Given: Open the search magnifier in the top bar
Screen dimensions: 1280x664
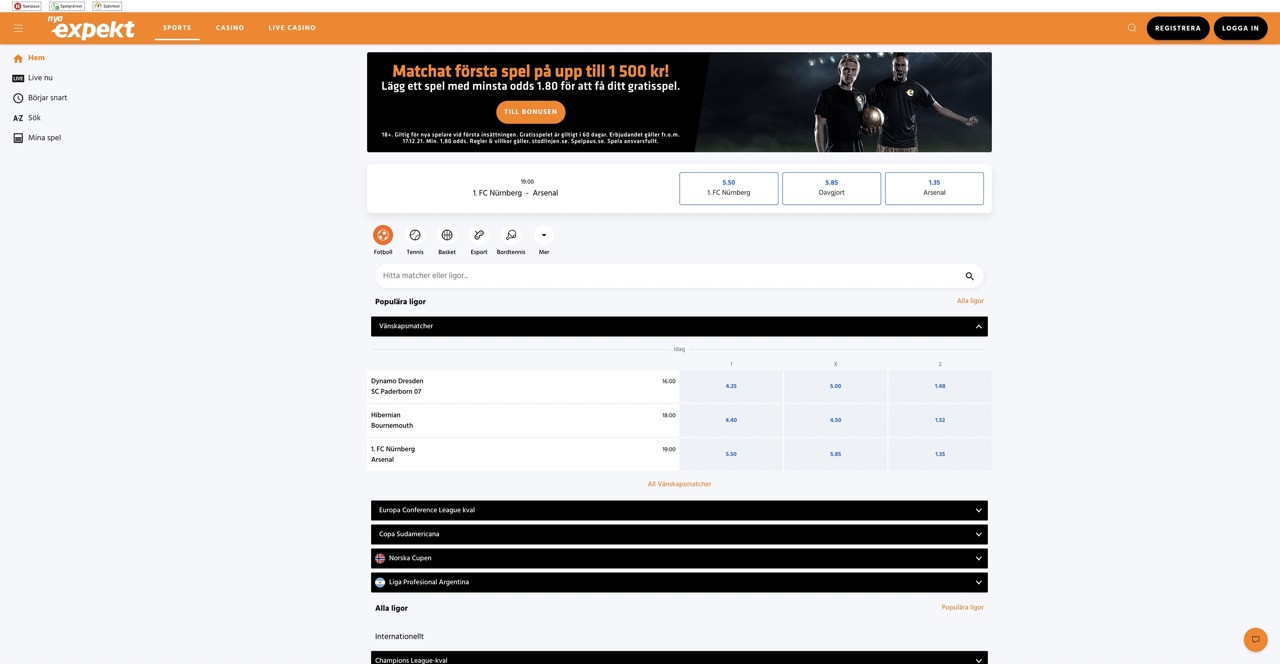Looking at the screenshot, I should [x=1131, y=27].
